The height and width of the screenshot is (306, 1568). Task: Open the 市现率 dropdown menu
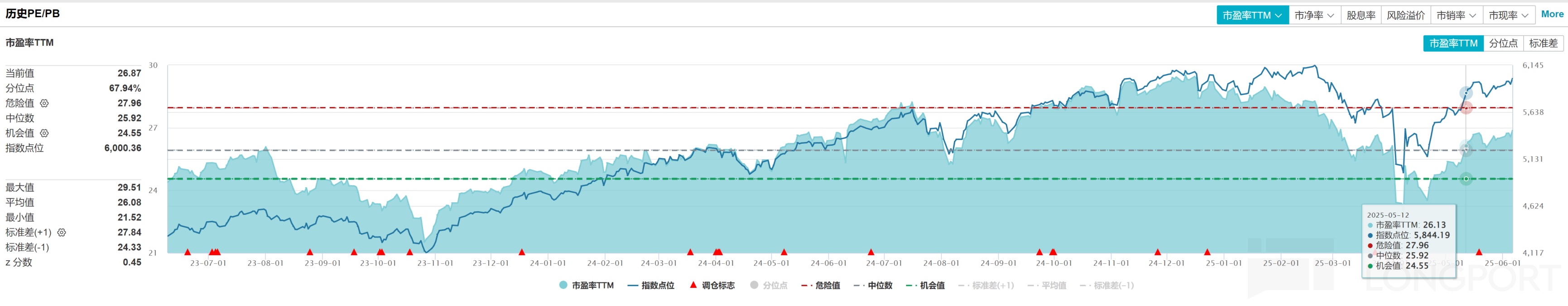pyautogui.click(x=1508, y=15)
